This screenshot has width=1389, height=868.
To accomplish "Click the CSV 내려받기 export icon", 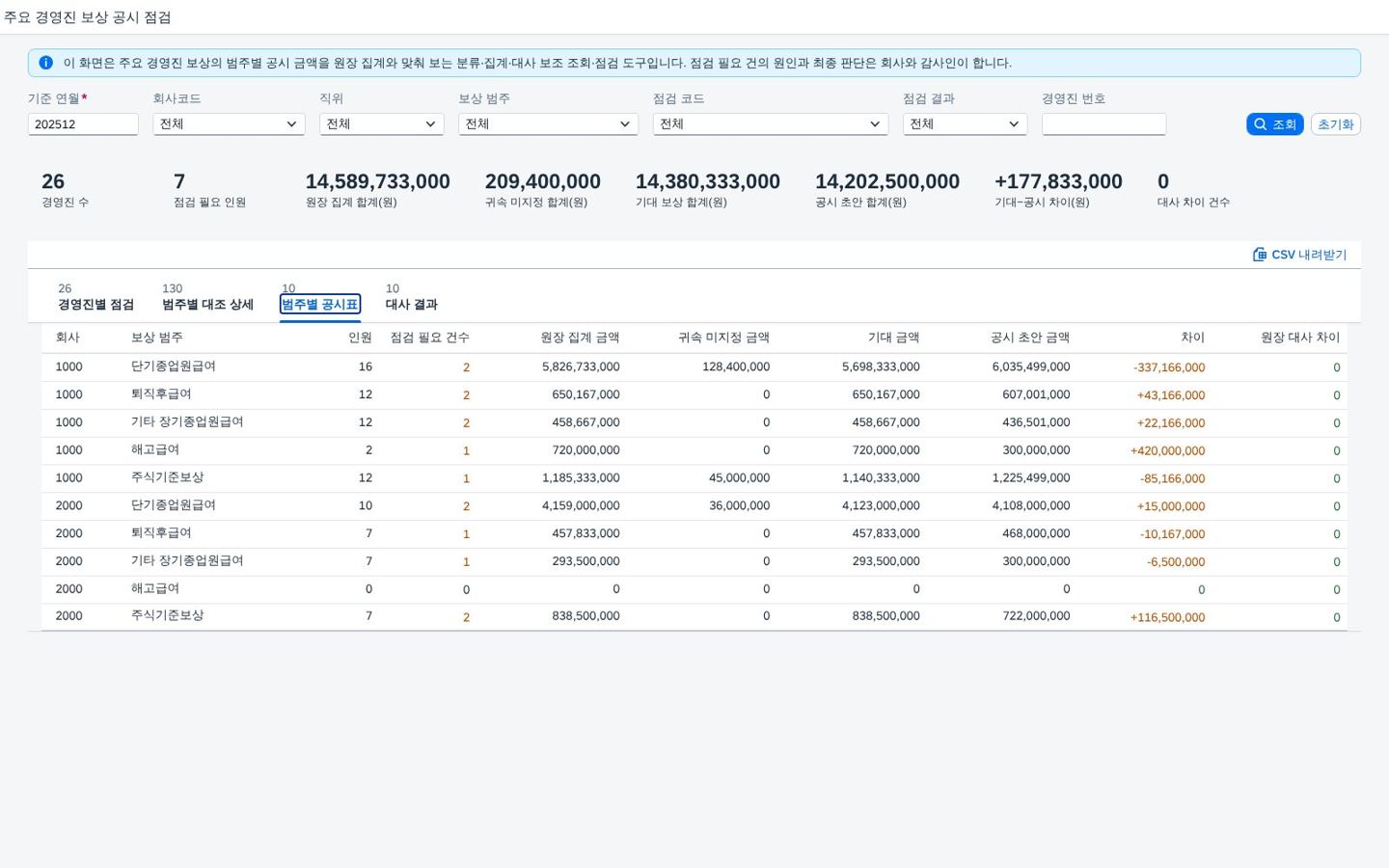I will [1259, 255].
